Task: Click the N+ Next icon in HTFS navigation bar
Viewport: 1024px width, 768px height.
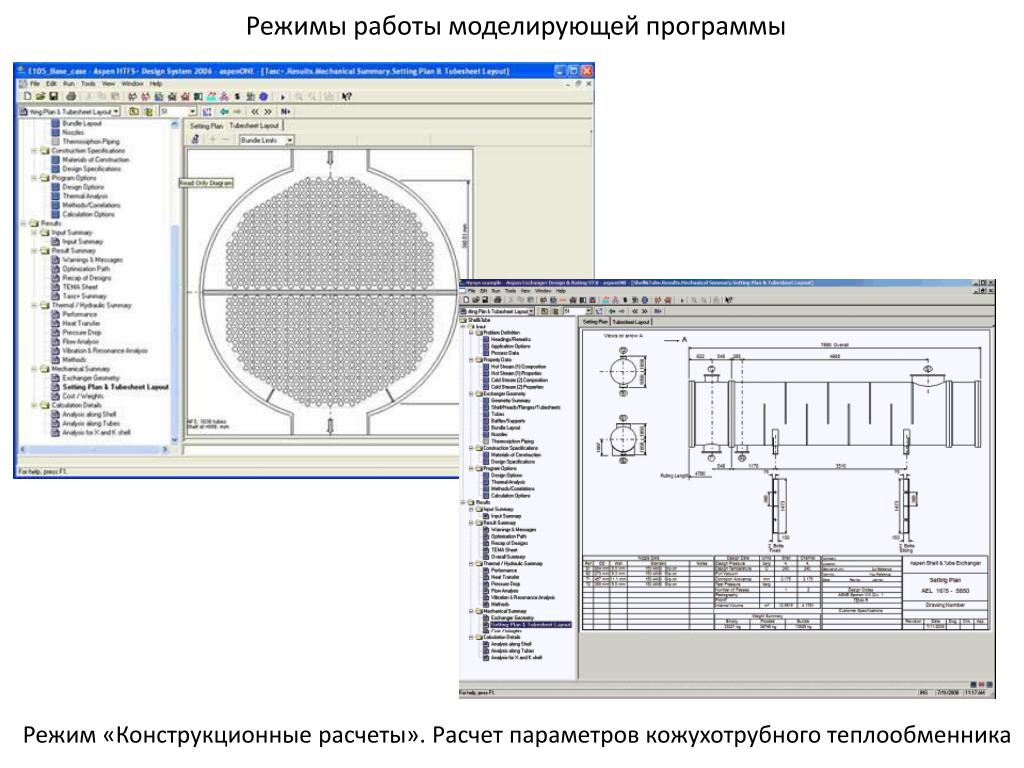Action: 285,112
